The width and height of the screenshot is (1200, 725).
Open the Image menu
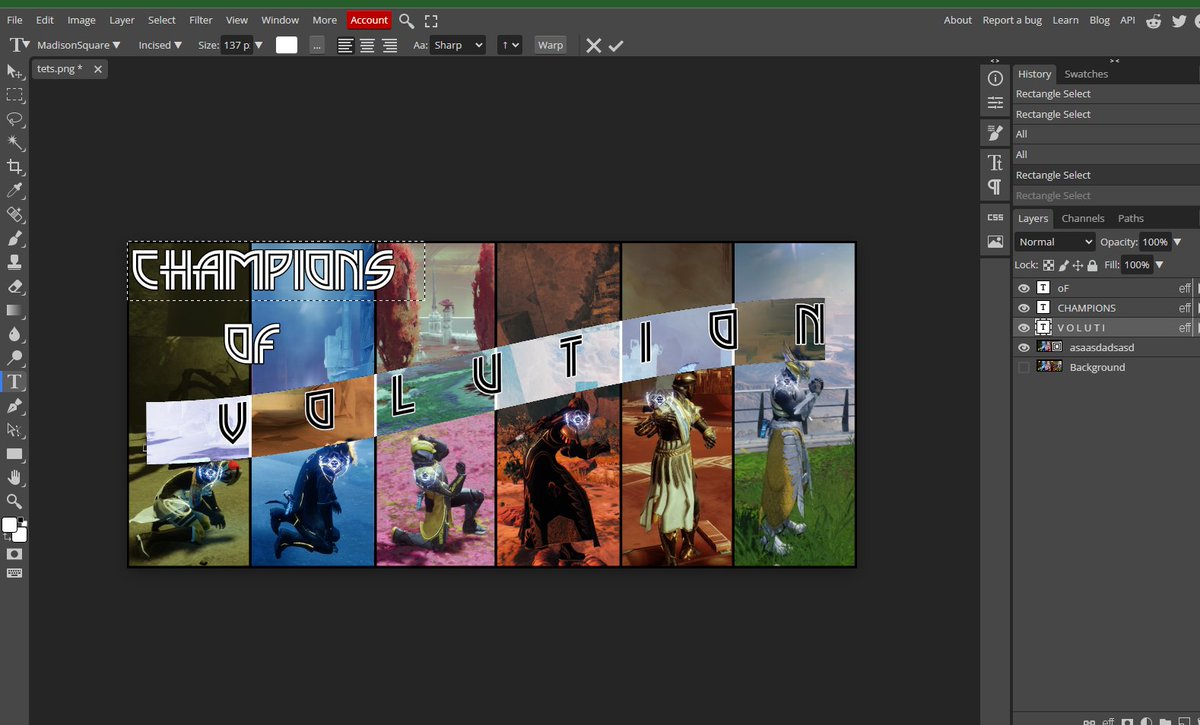coord(81,20)
